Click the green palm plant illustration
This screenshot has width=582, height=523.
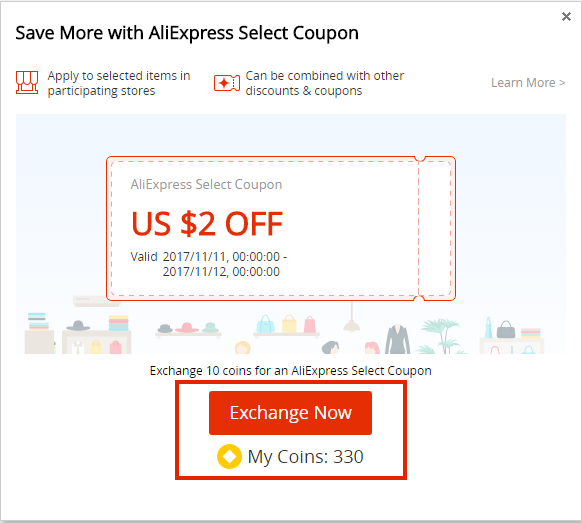(x=441, y=336)
